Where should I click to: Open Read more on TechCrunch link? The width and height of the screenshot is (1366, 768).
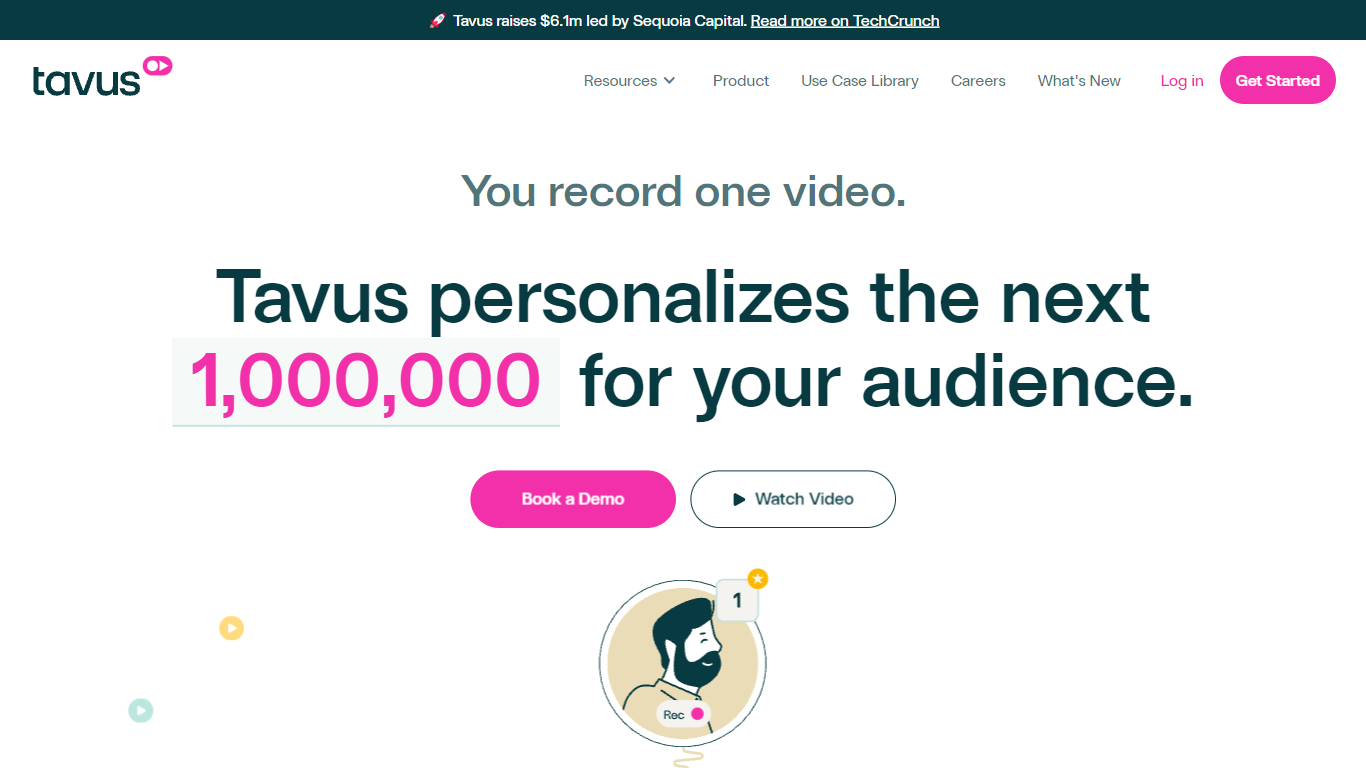point(845,20)
